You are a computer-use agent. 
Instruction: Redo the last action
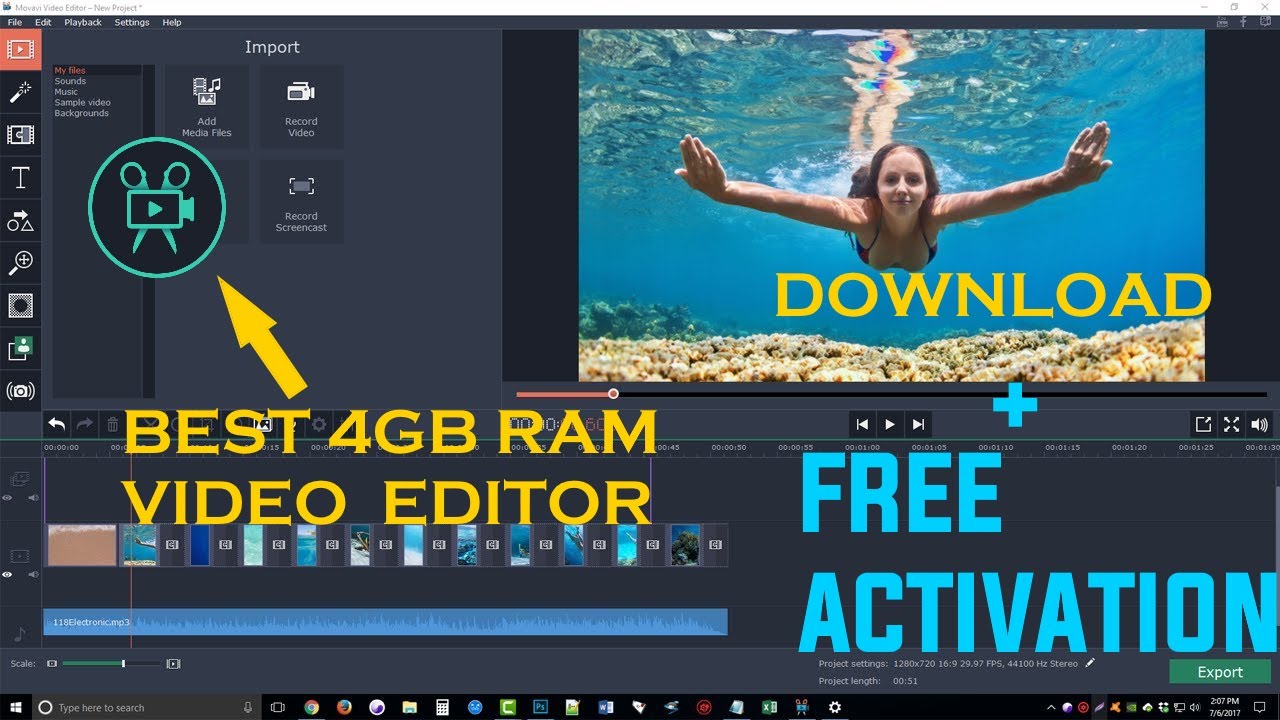pos(85,424)
